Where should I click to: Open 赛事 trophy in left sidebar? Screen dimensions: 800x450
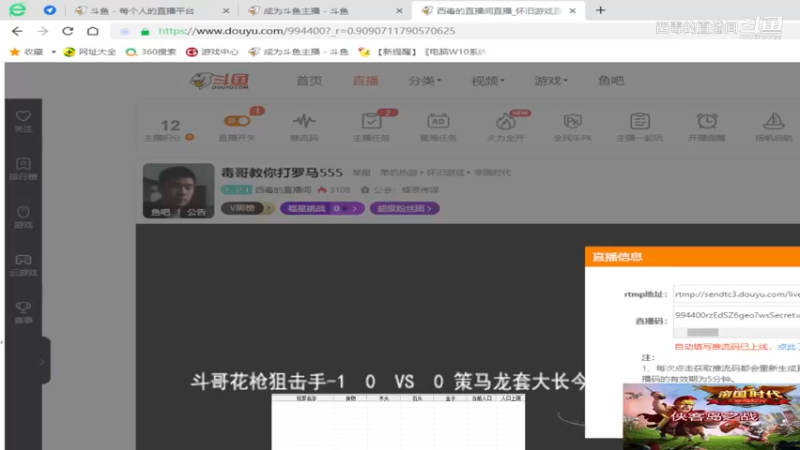coord(23,313)
